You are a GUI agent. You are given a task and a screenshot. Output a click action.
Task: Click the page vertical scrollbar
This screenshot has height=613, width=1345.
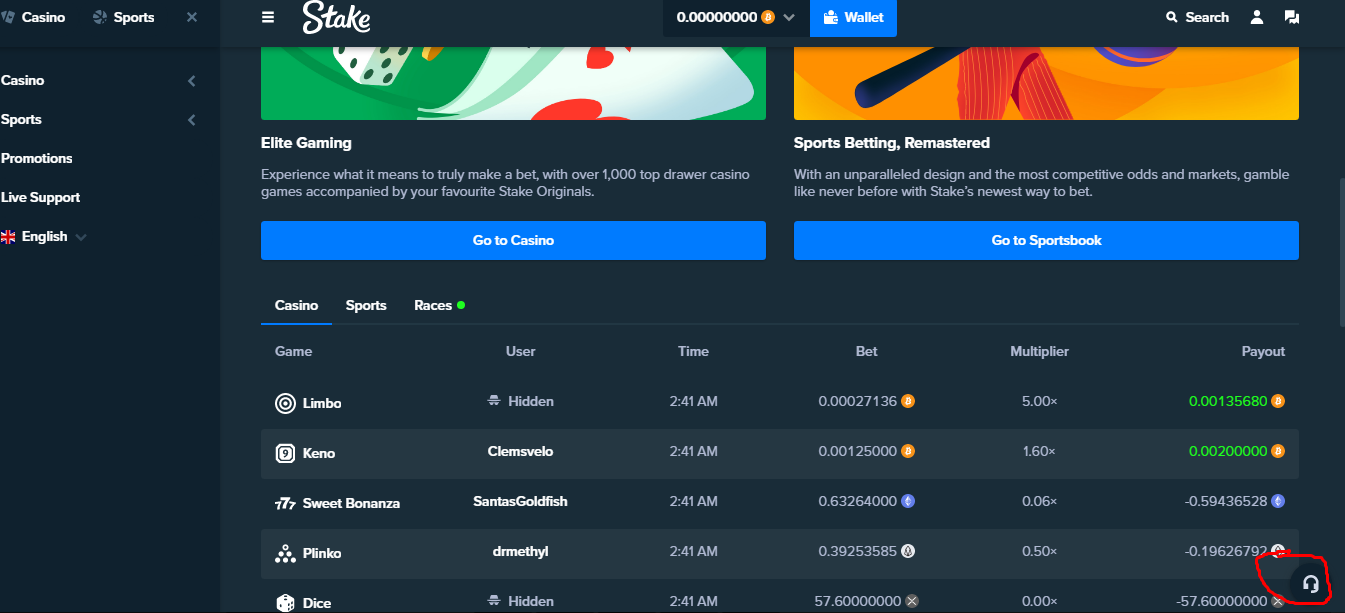[x=1340, y=252]
